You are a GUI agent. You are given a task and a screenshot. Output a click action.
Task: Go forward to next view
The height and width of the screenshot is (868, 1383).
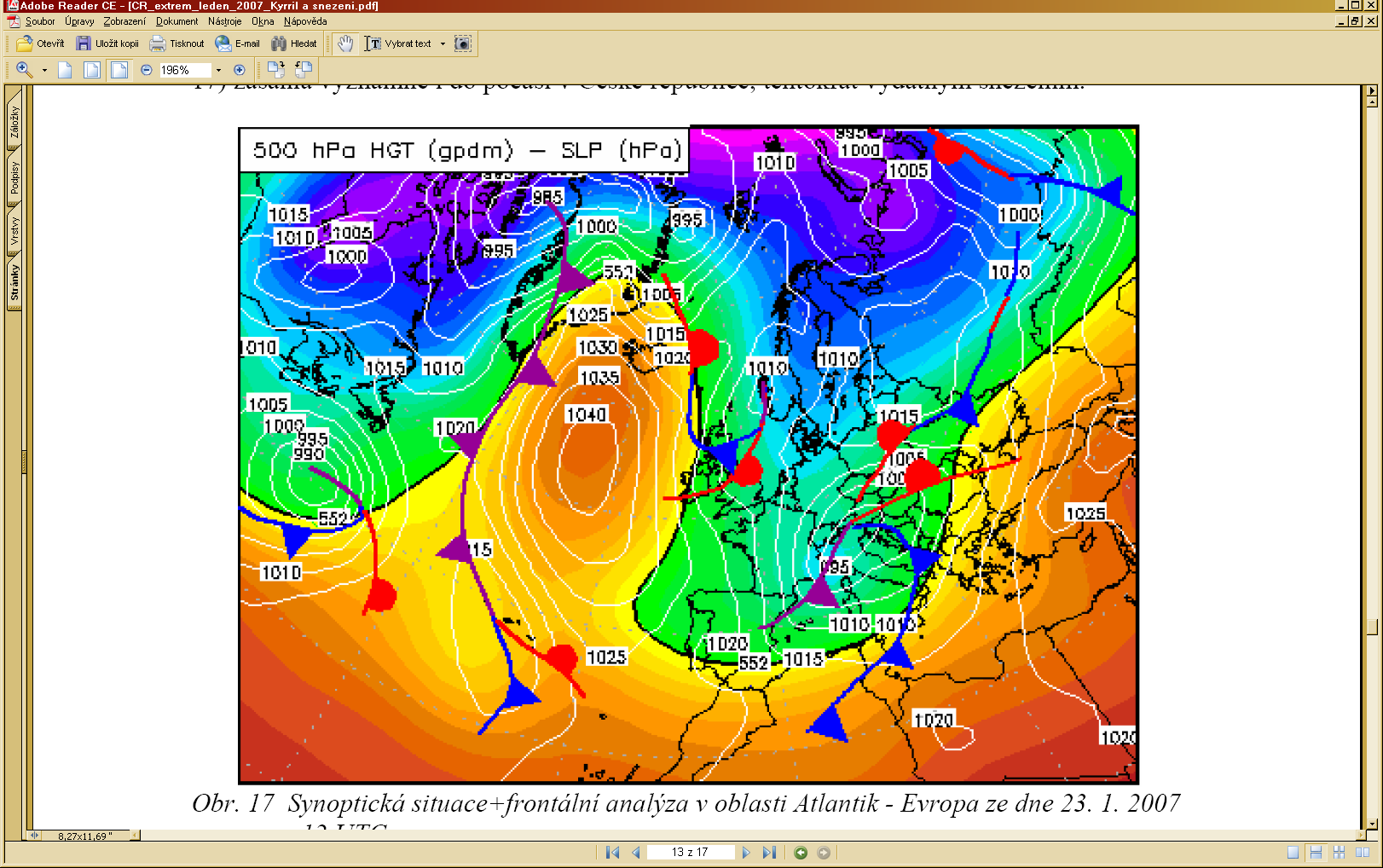[824, 853]
